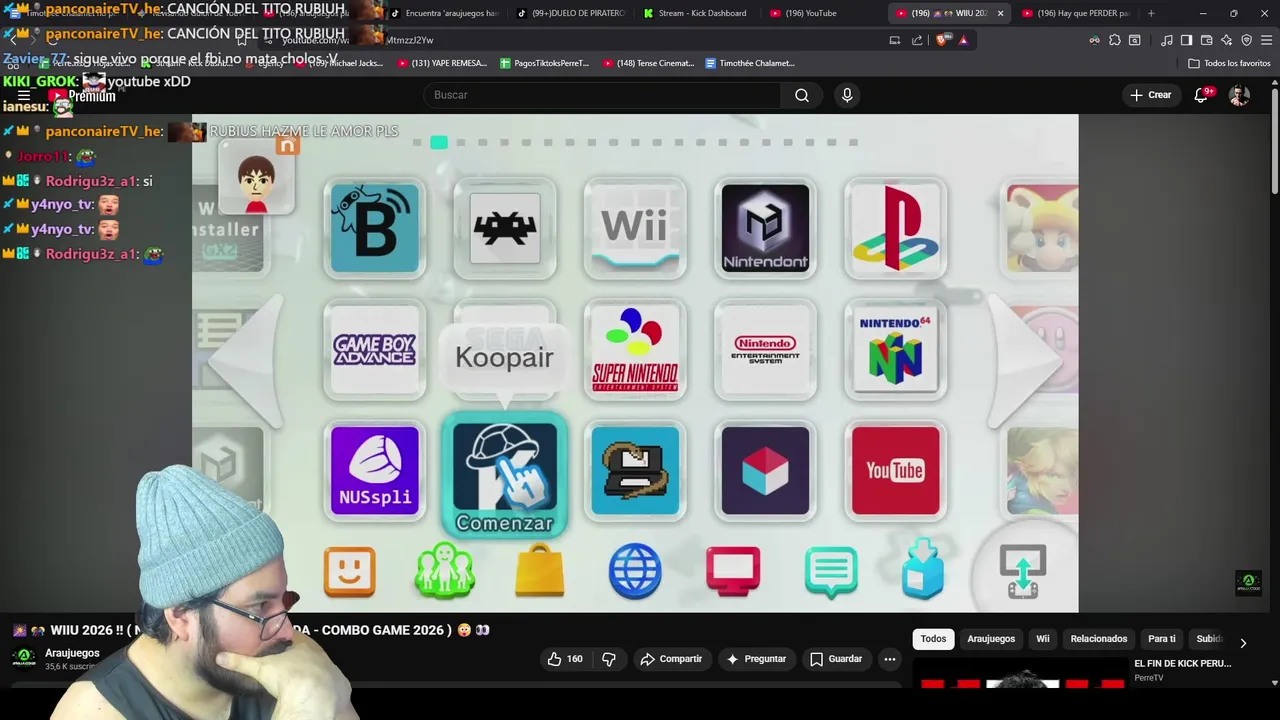Open the Wii mode tile
Image resolution: width=1280 pixels, height=720 pixels.
[635, 228]
